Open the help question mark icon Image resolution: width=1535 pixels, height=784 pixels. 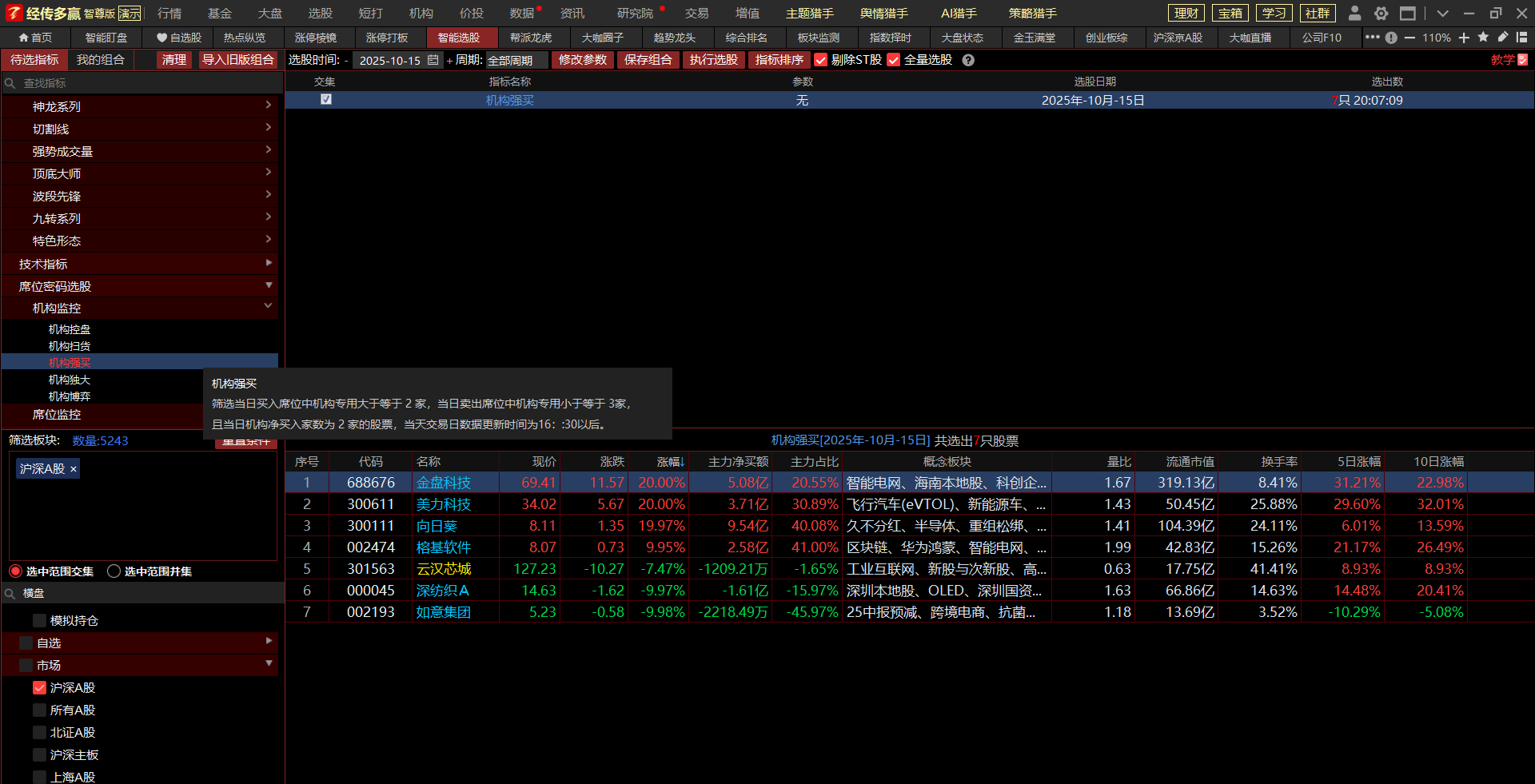click(968, 61)
